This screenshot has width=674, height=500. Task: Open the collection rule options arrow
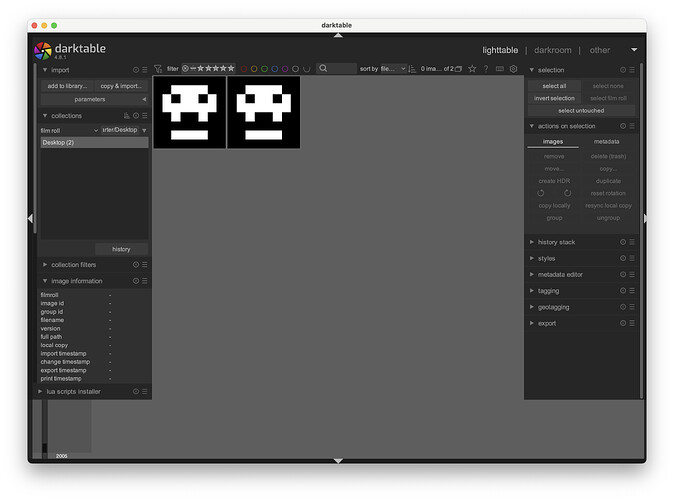tap(144, 130)
